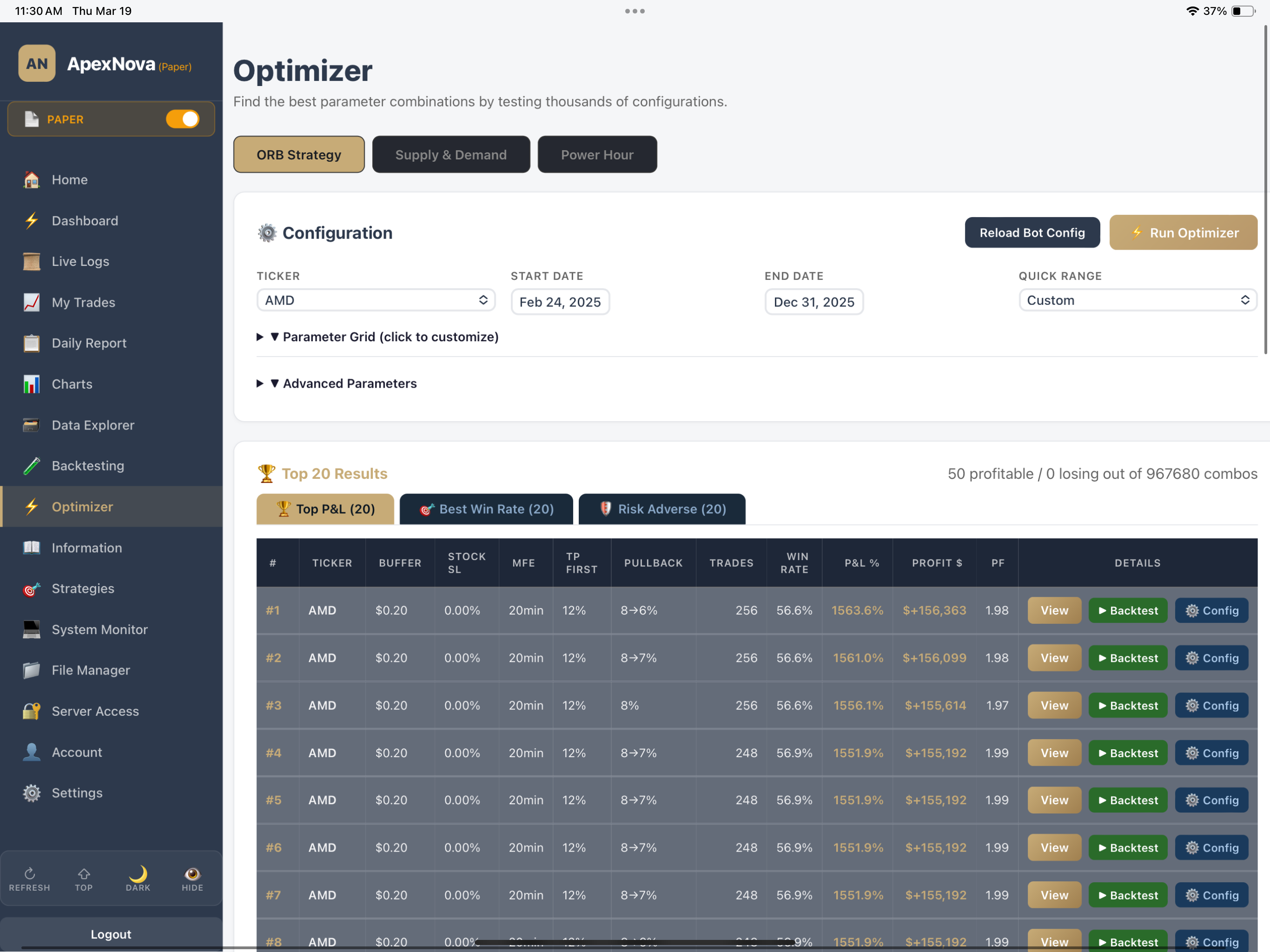The image size is (1270, 952).
Task: Switch to the Power Hour tab
Action: point(597,154)
